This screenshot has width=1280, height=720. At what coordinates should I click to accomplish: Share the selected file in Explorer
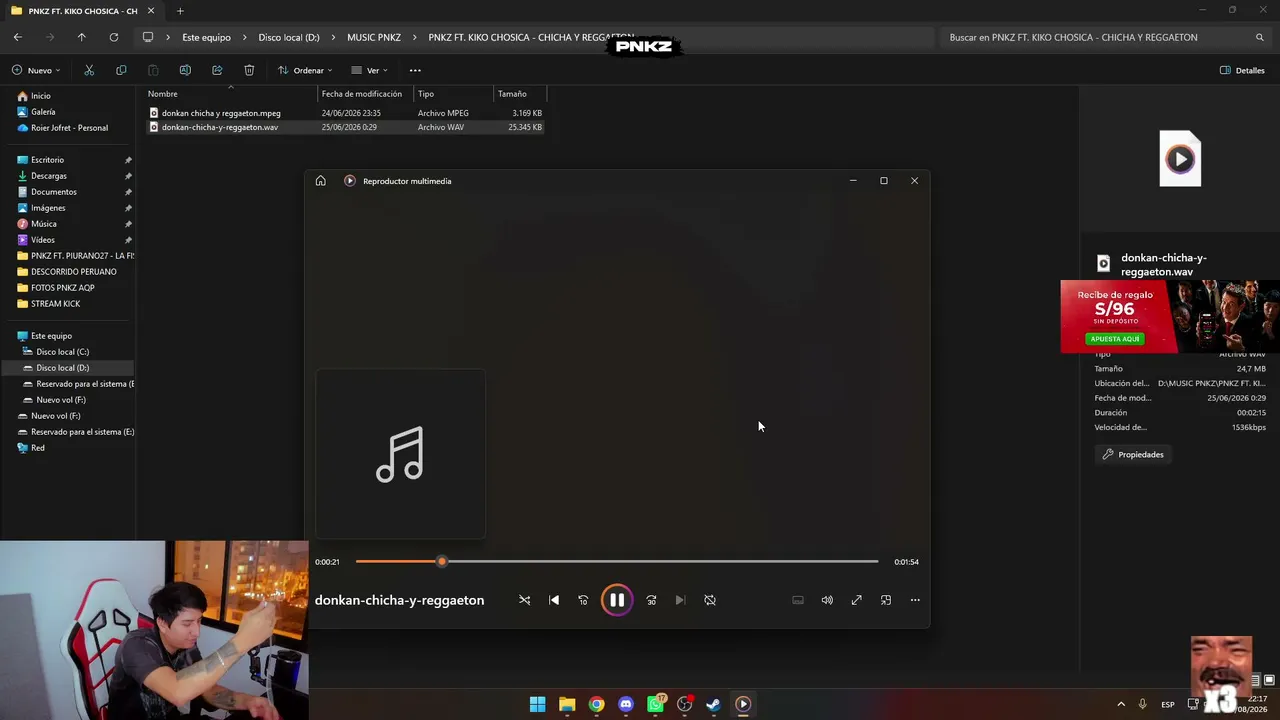coord(217,70)
